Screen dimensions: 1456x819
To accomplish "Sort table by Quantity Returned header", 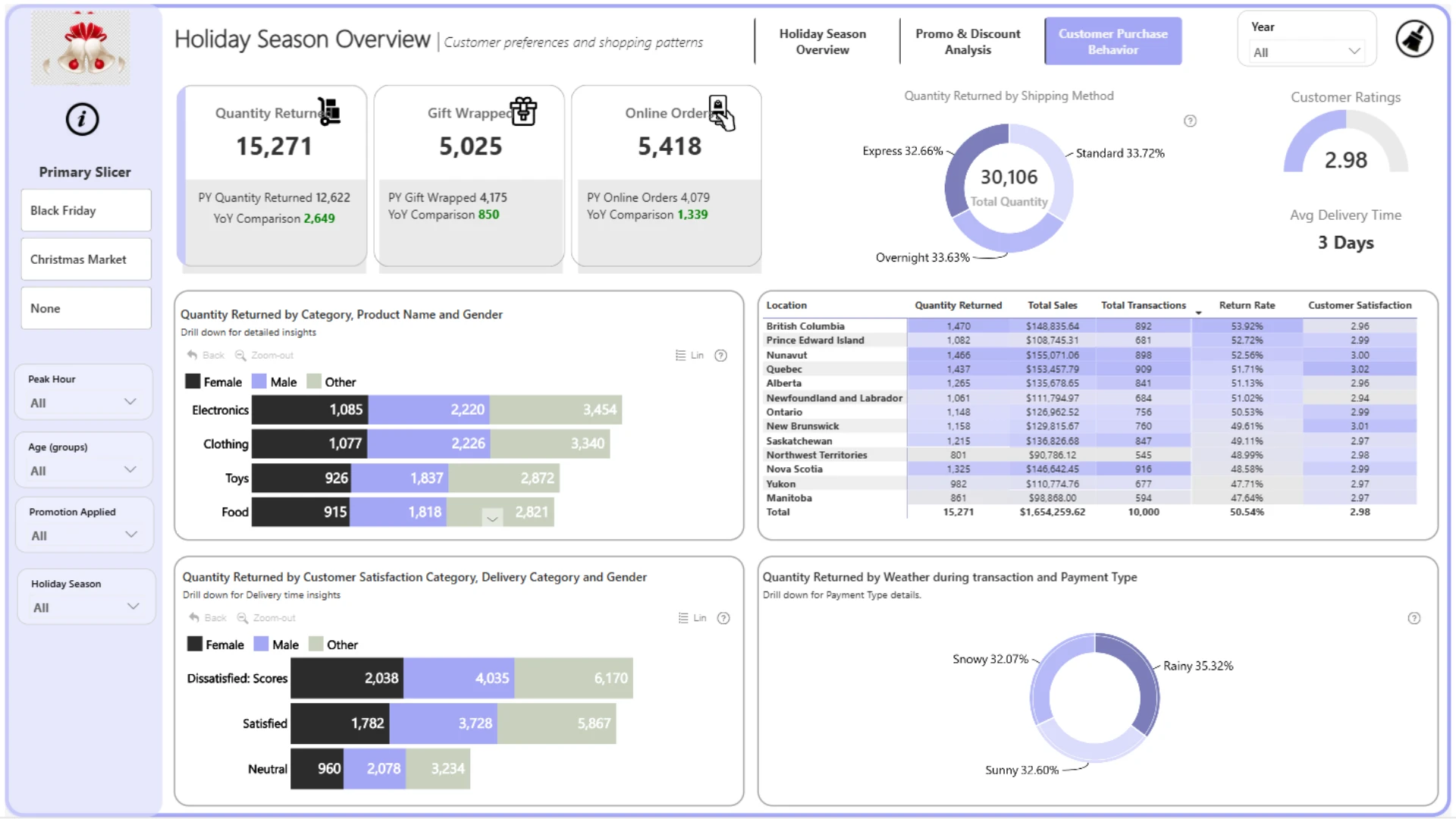I will click(958, 305).
